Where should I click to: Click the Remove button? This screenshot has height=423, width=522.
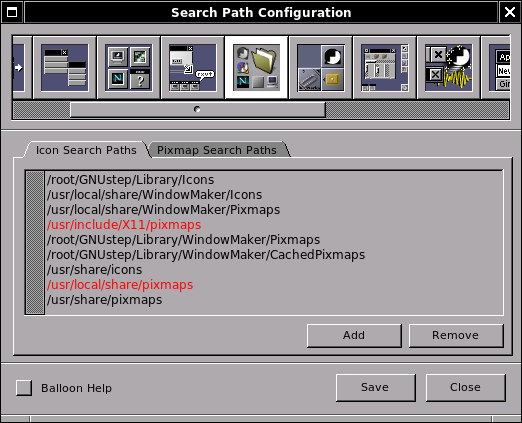pos(456,335)
